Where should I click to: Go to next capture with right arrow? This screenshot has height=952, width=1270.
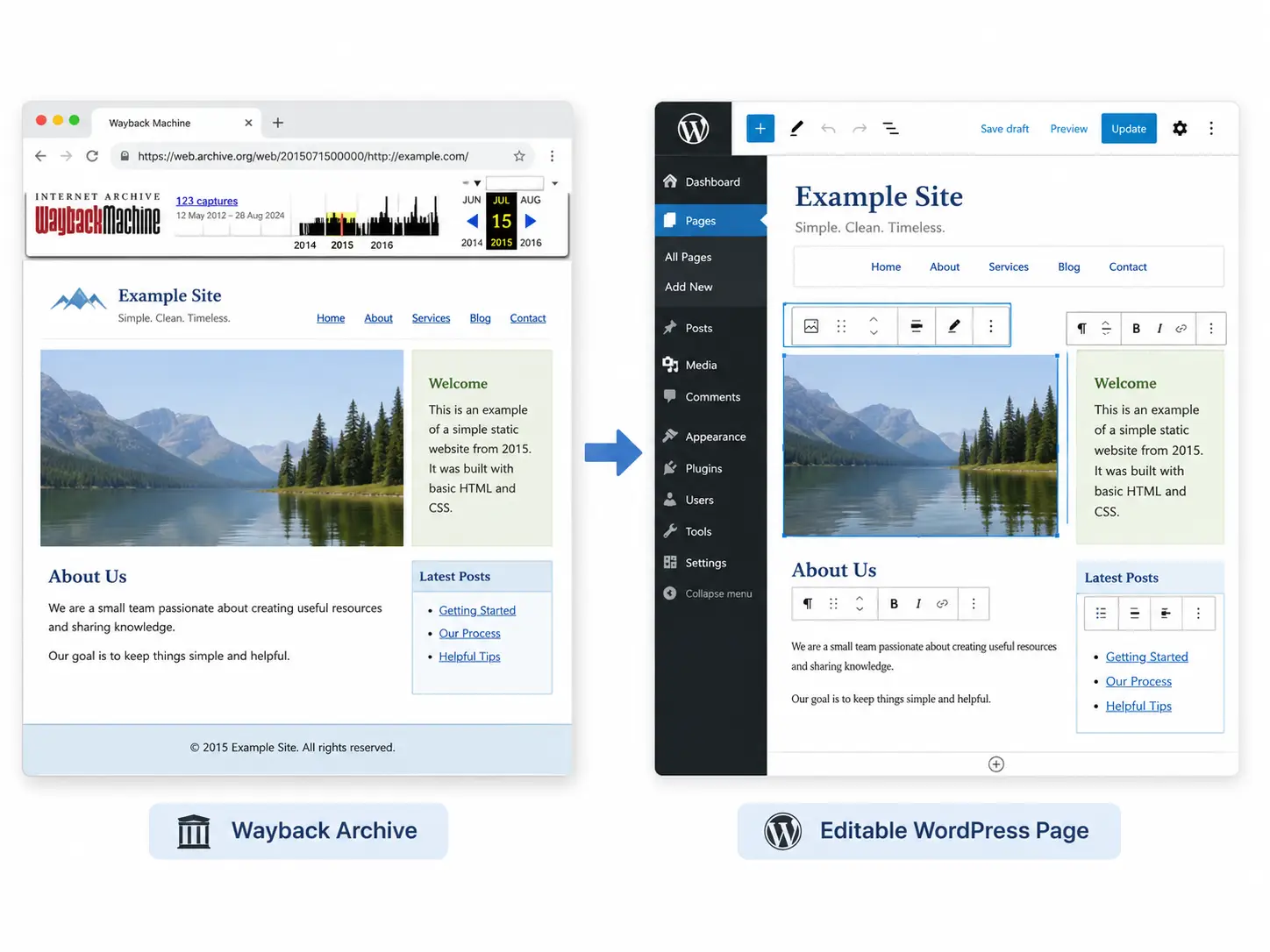point(530,221)
